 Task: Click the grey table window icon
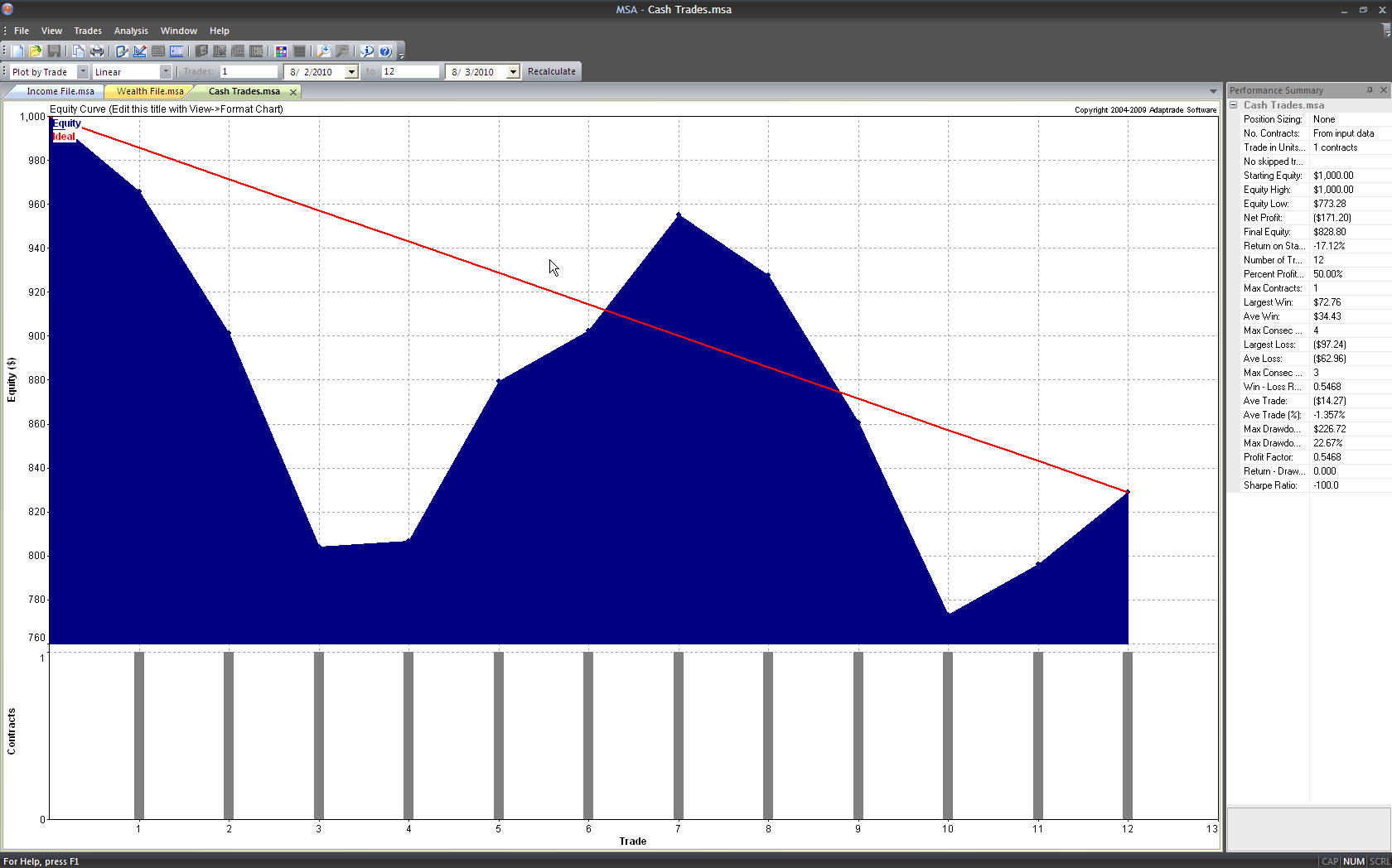[x=158, y=51]
